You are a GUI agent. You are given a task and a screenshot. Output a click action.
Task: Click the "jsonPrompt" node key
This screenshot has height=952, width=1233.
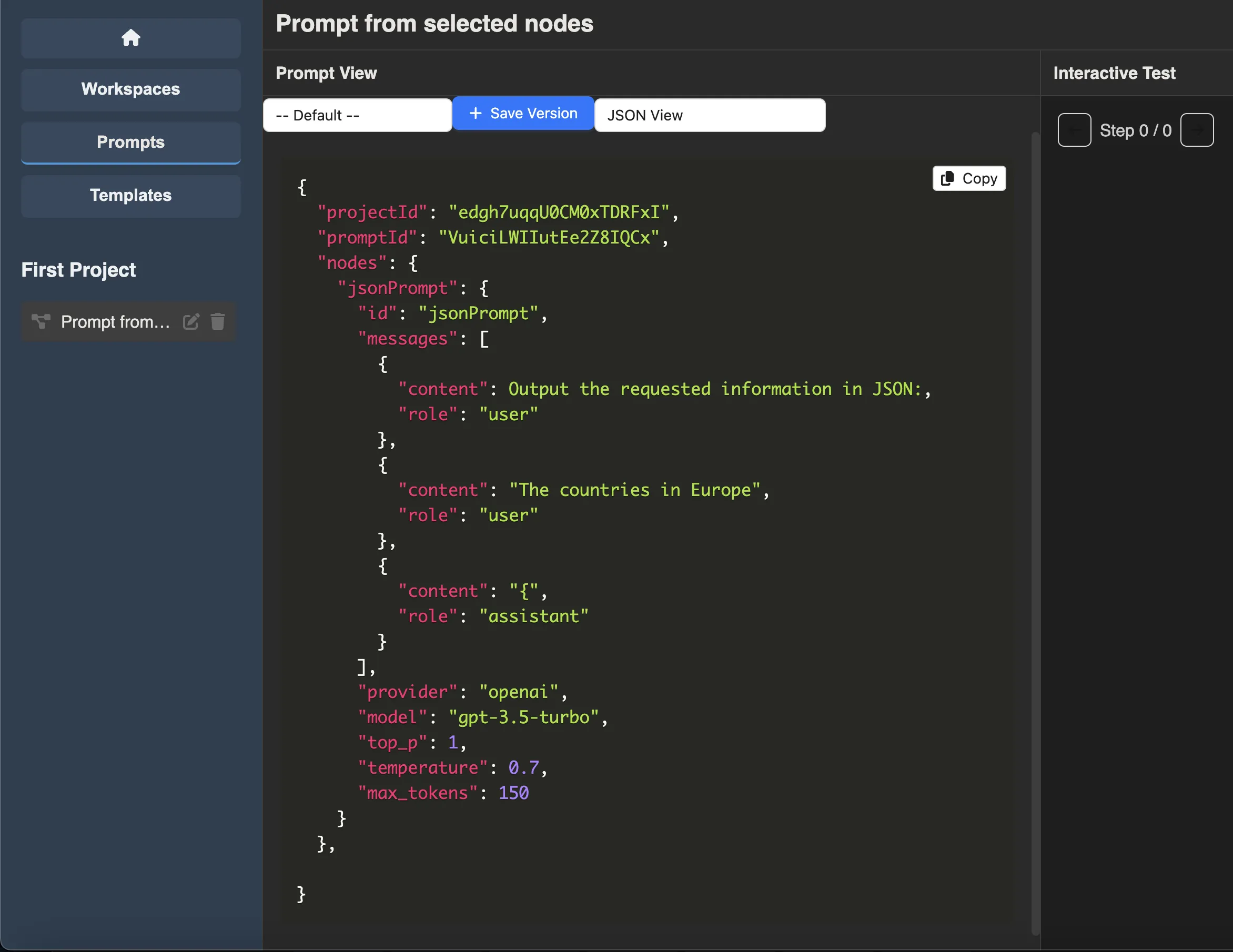pyautogui.click(x=398, y=288)
